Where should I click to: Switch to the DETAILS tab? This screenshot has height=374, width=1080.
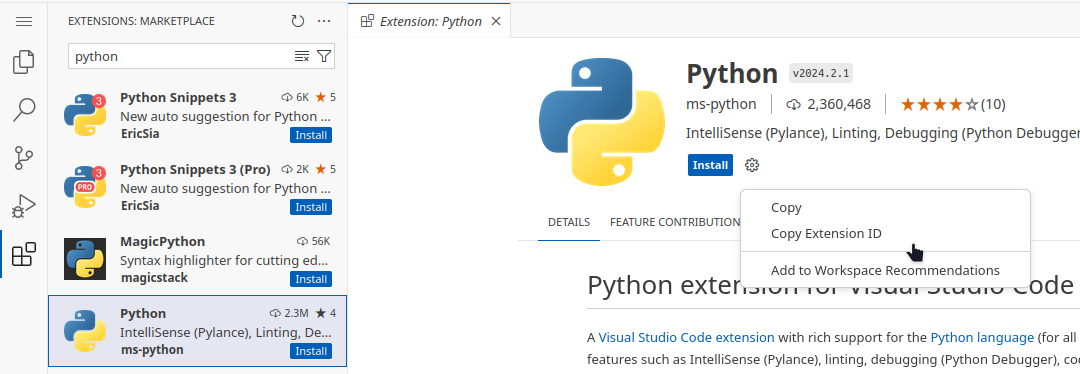569,222
